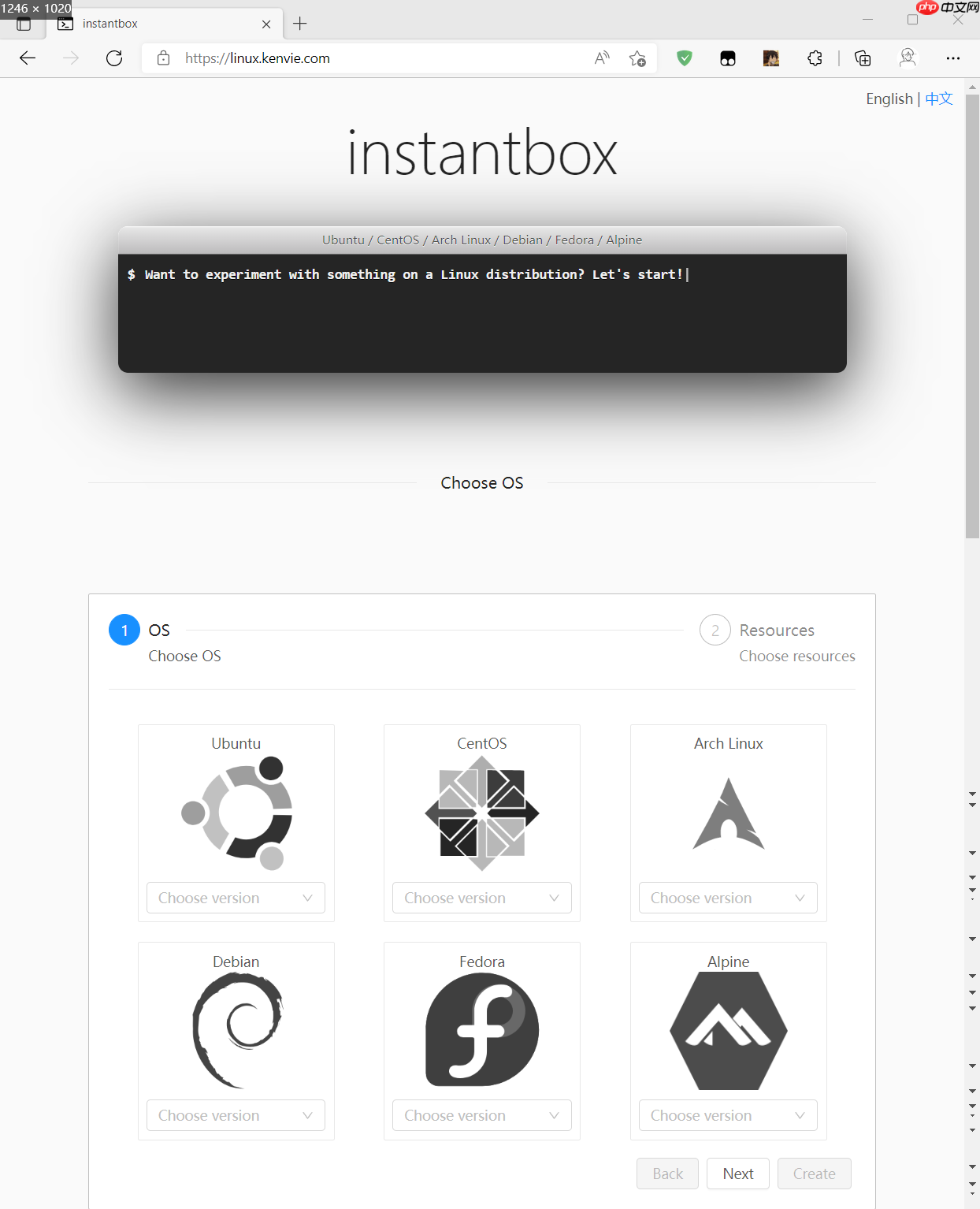Select the Alpine Linux logo
This screenshot has height=1209, width=980.
727,1030
